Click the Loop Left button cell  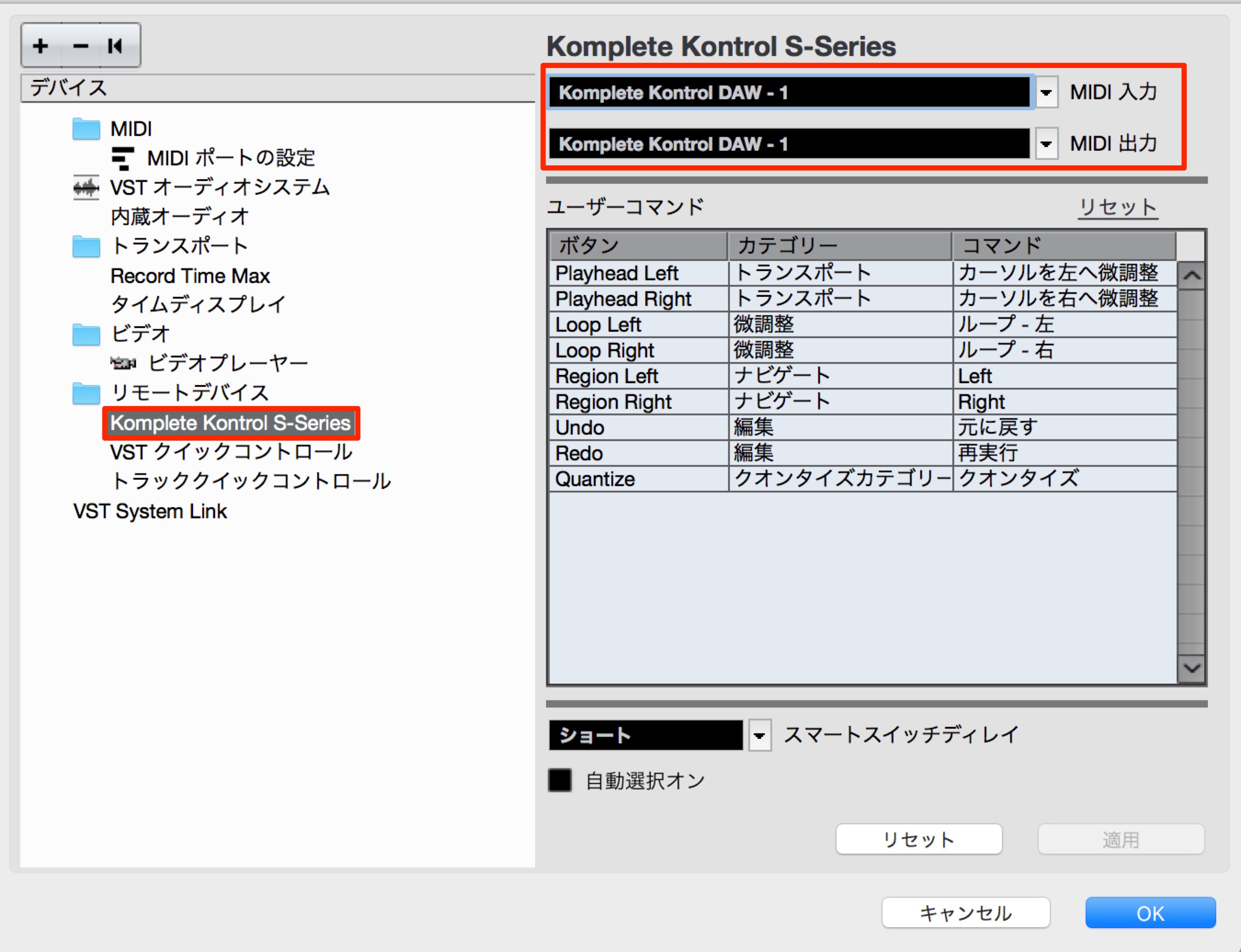click(639, 325)
